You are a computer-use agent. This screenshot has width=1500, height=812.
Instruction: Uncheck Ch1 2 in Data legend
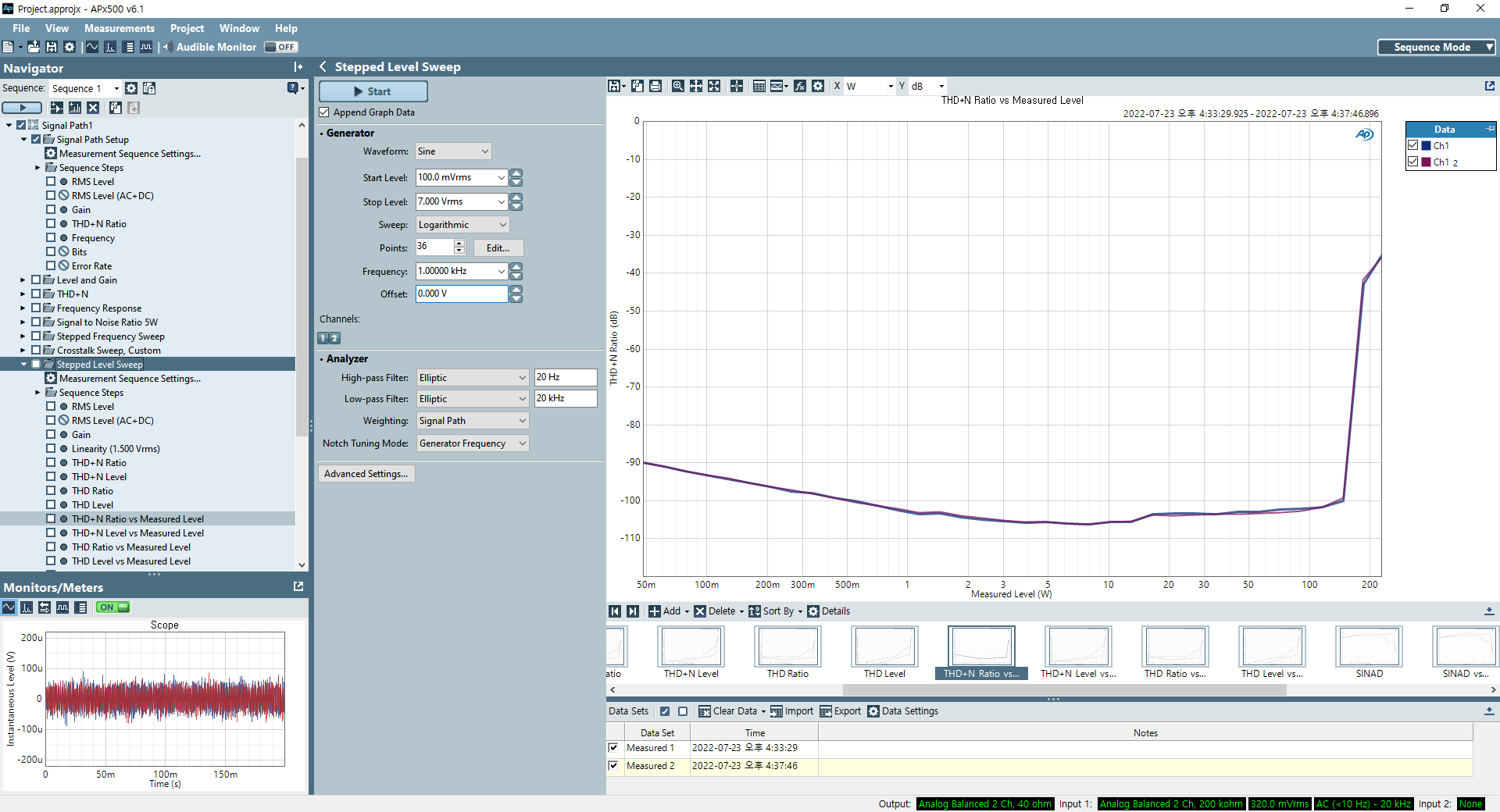(x=1413, y=162)
